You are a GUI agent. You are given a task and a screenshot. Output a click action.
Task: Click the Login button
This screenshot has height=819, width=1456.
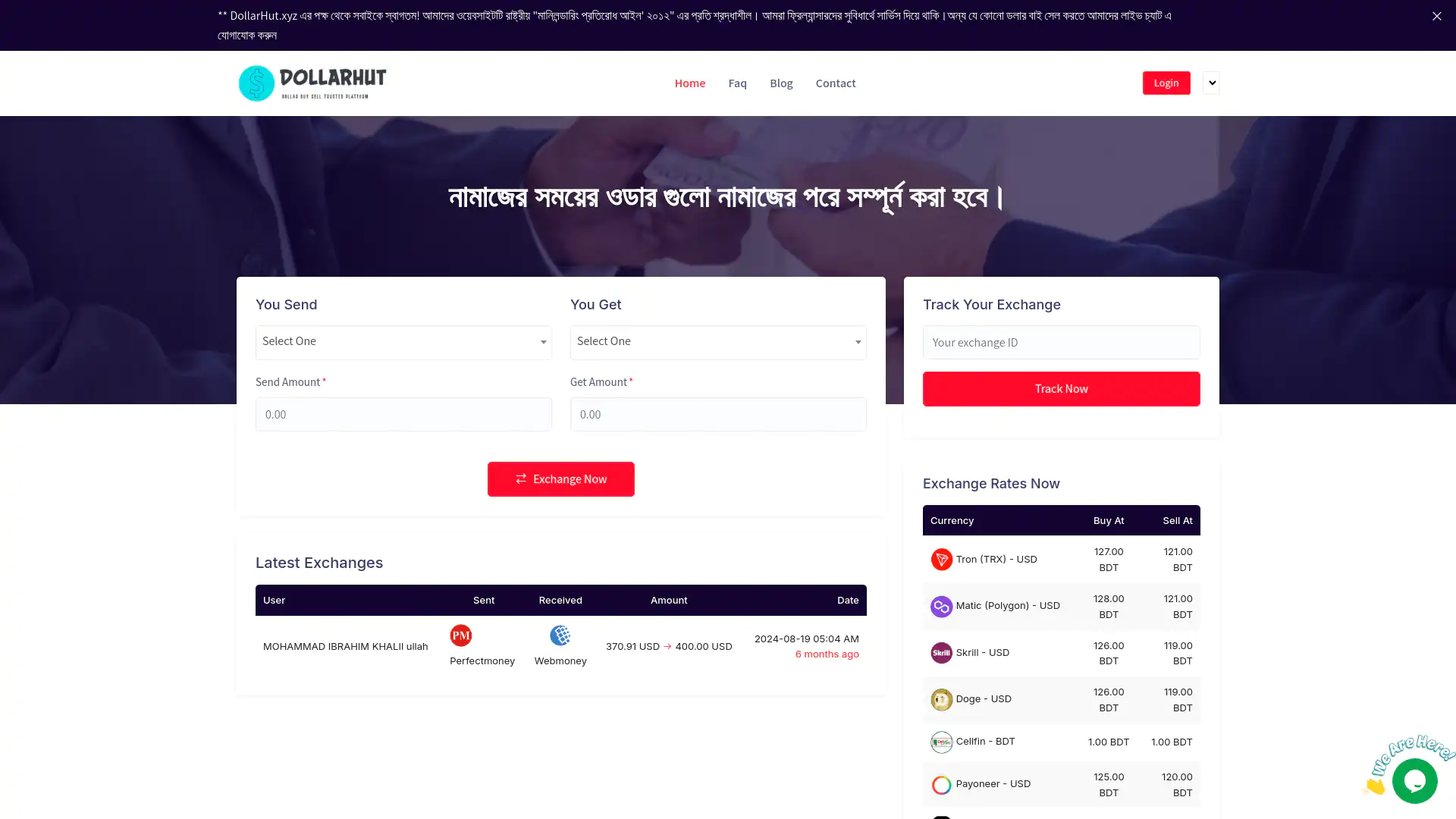(1166, 83)
